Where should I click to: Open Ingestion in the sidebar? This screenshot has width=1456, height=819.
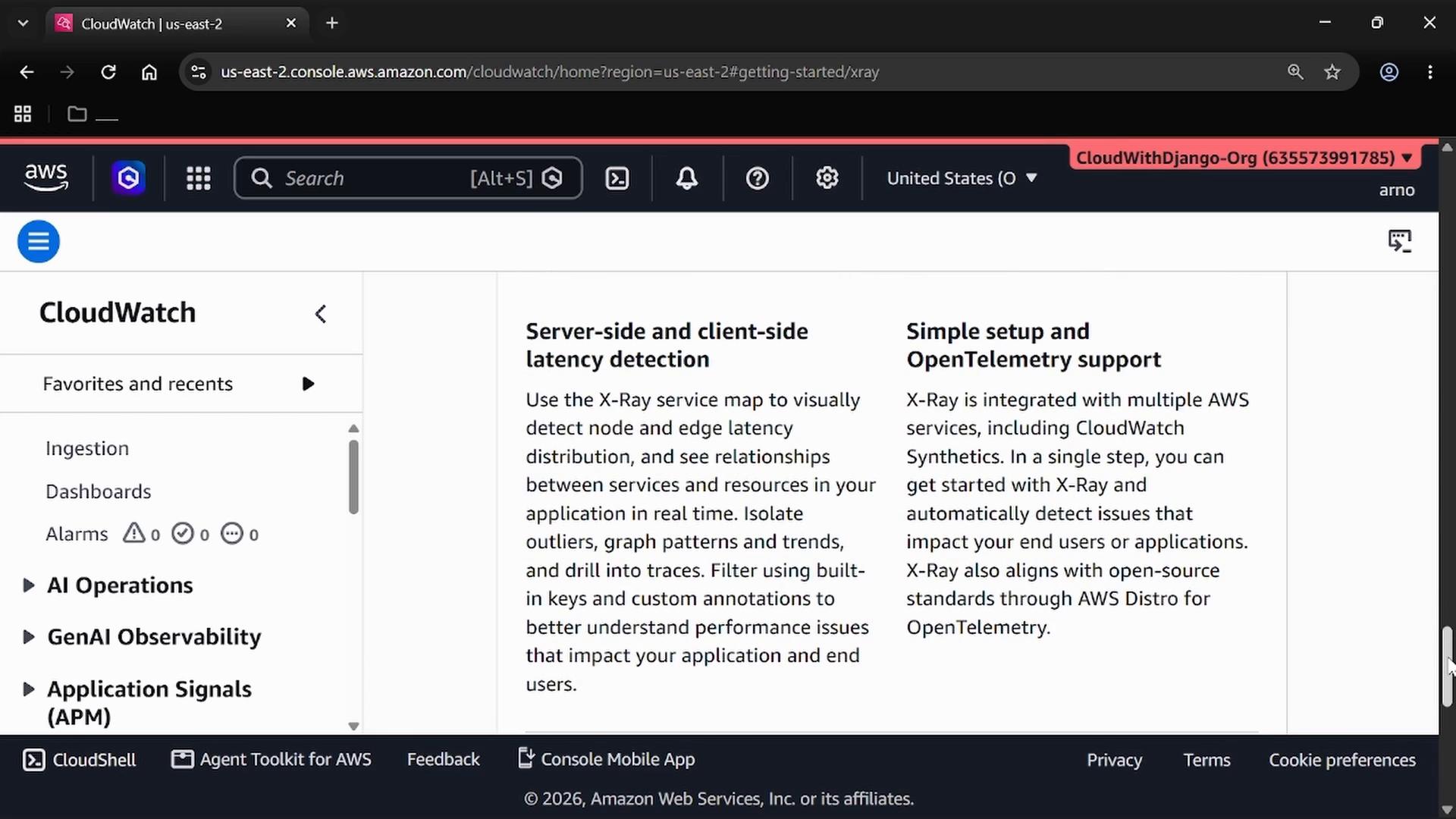87,448
